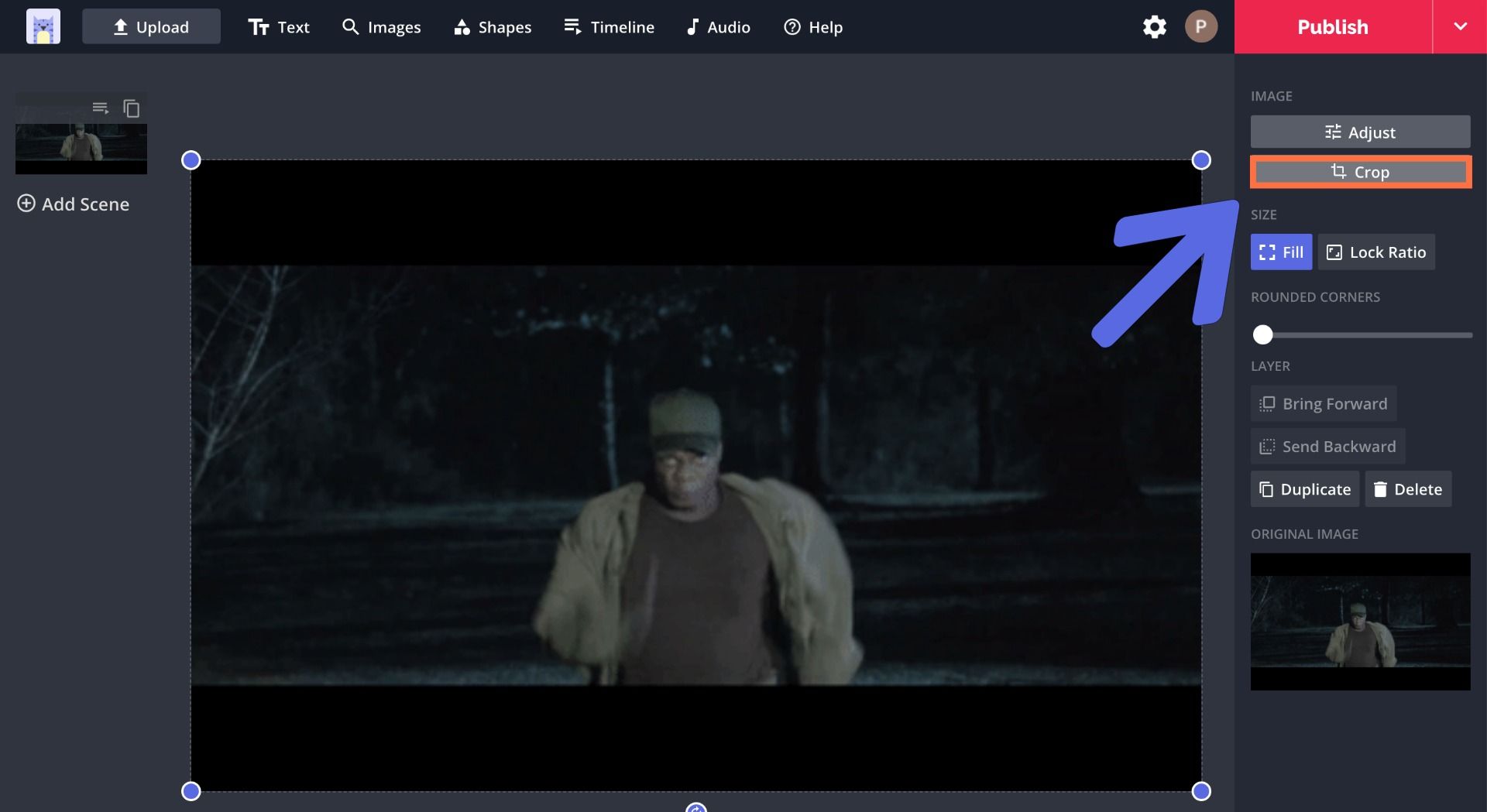Open the Images search menu
1487x812 pixels.
(x=382, y=27)
